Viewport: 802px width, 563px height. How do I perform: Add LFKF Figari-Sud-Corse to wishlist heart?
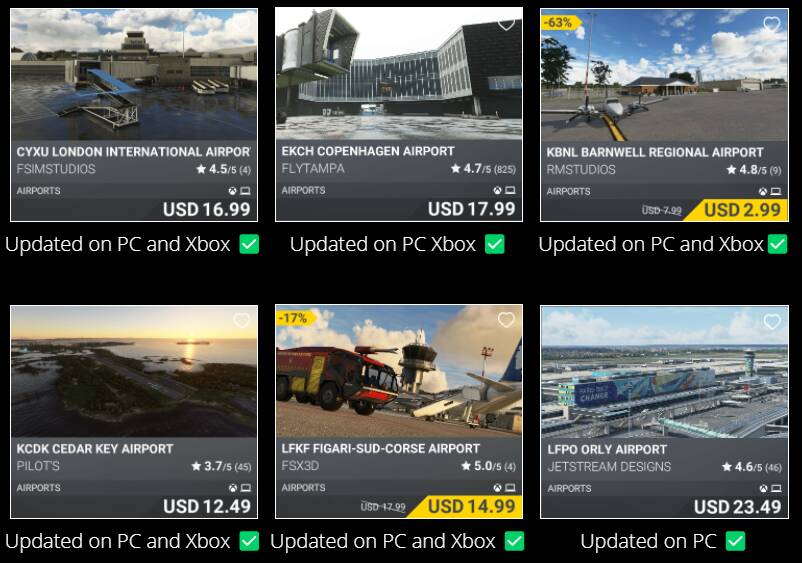click(506, 320)
